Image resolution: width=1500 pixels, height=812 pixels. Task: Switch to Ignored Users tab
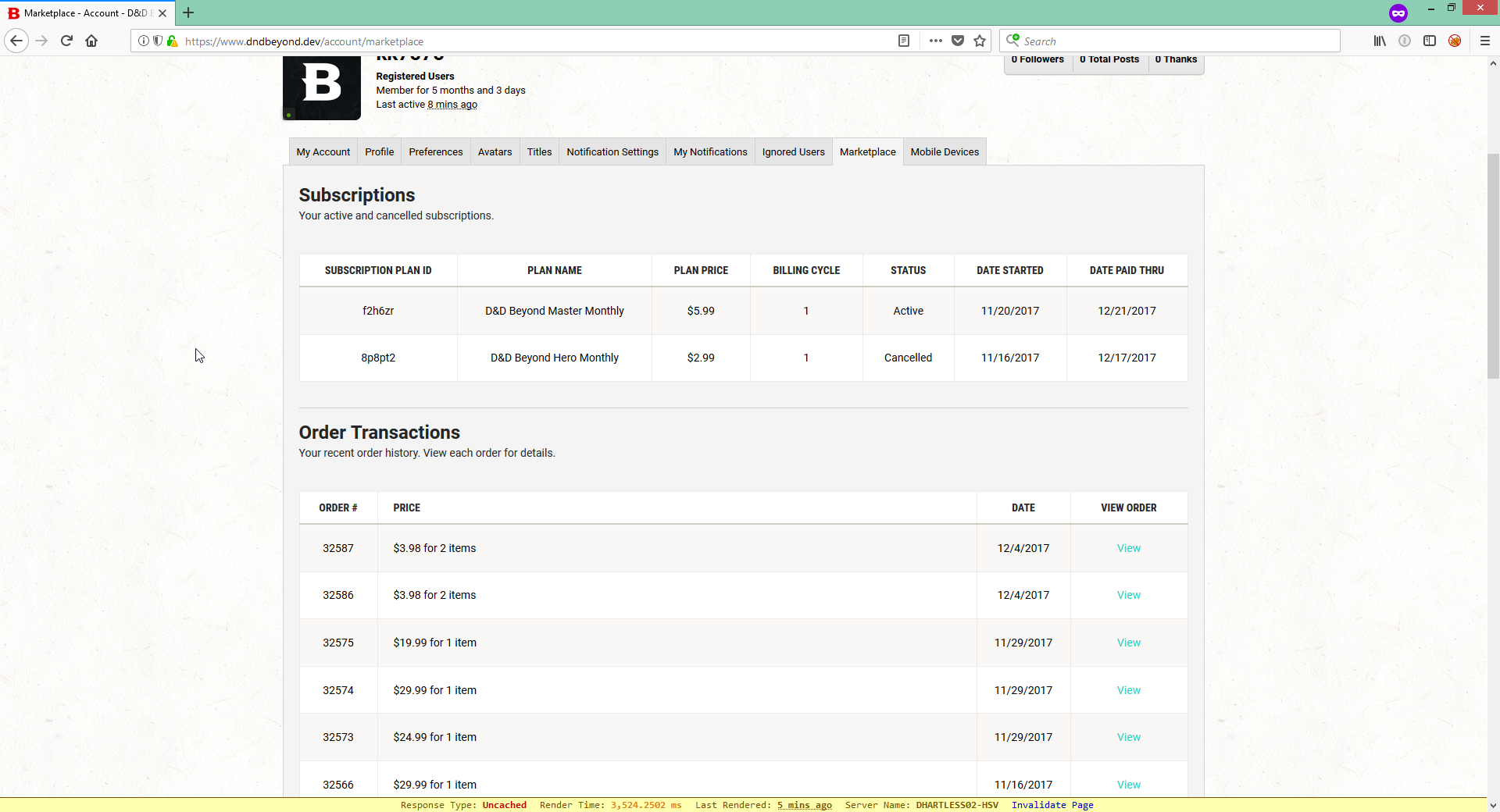tap(794, 151)
